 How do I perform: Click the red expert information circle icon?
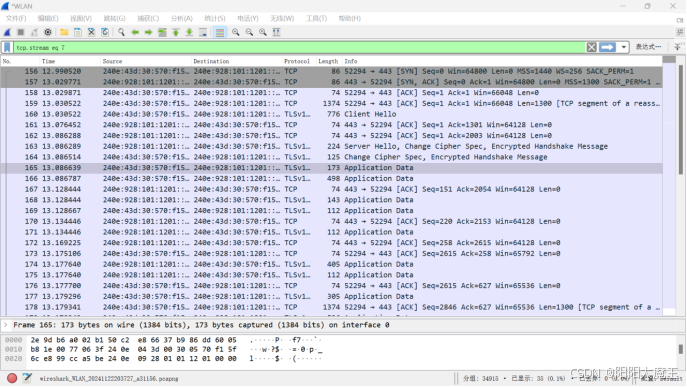point(12,378)
